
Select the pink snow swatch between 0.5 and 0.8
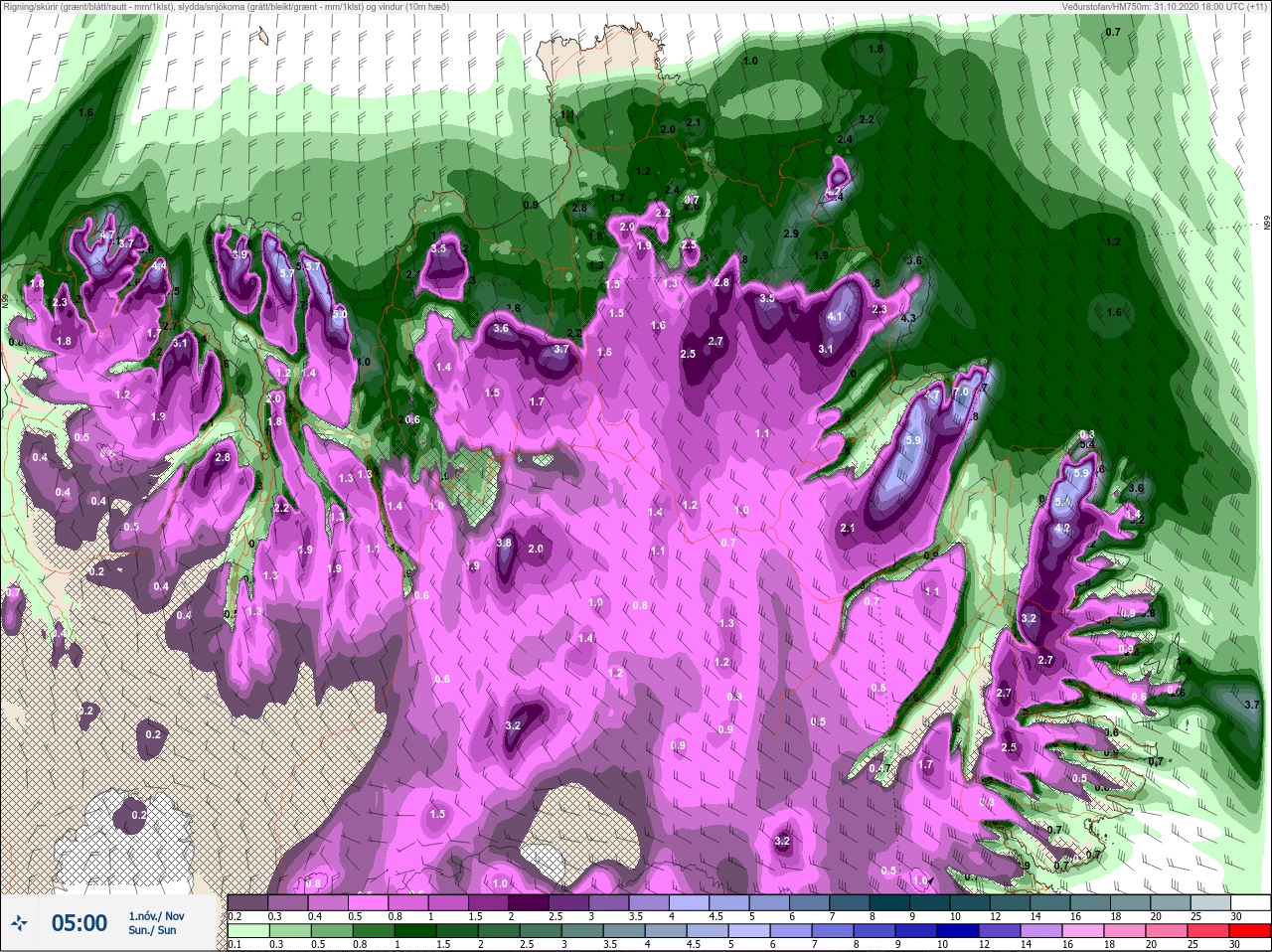pos(369,901)
